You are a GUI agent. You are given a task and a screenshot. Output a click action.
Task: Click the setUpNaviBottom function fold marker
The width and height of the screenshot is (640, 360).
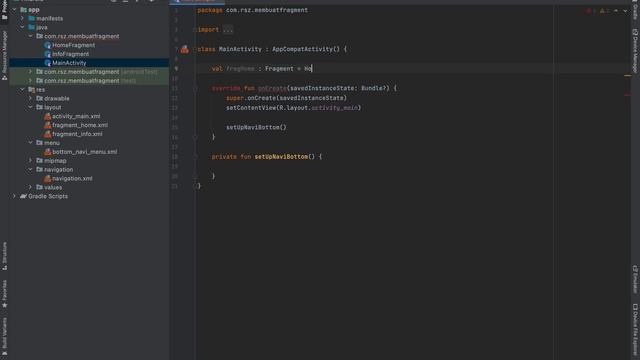(x=195, y=157)
